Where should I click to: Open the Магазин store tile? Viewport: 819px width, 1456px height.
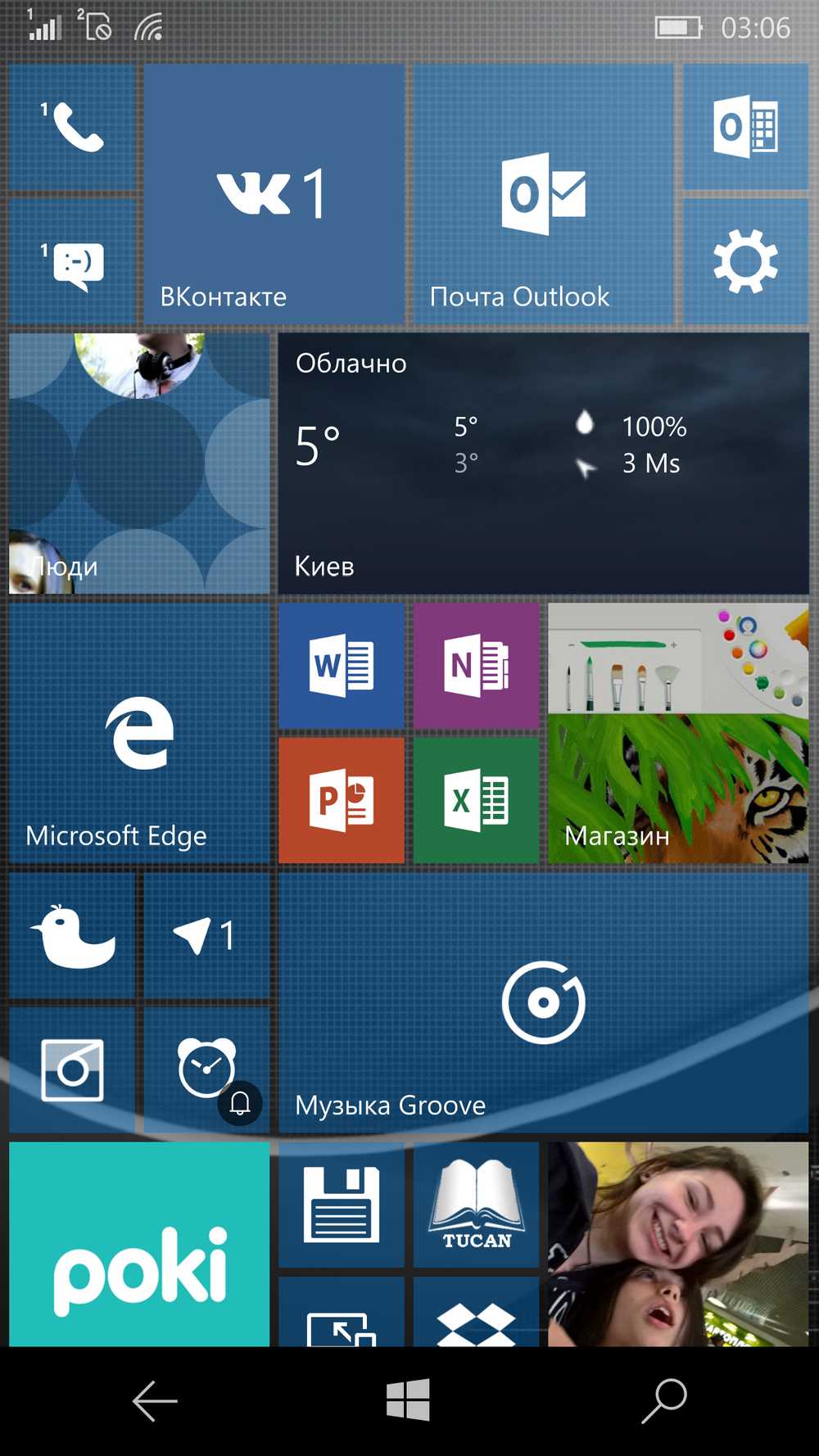[678, 733]
